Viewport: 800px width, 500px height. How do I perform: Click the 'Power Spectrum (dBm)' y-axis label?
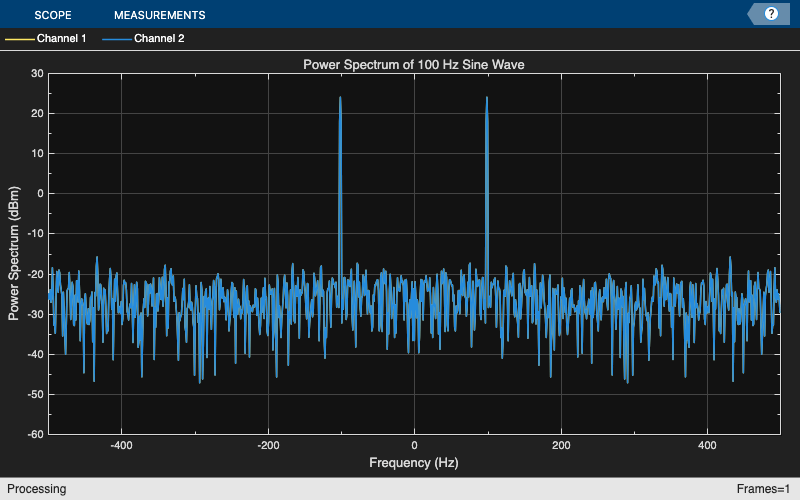tap(14, 254)
